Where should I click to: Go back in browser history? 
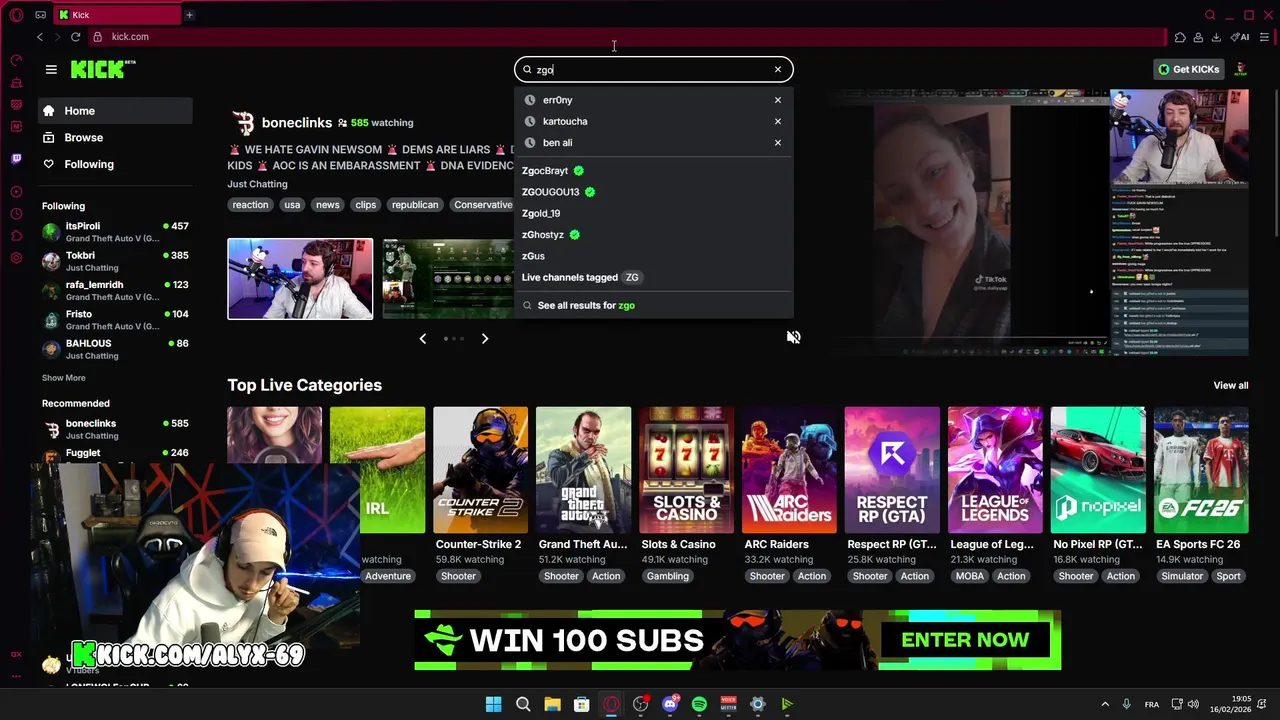40,37
